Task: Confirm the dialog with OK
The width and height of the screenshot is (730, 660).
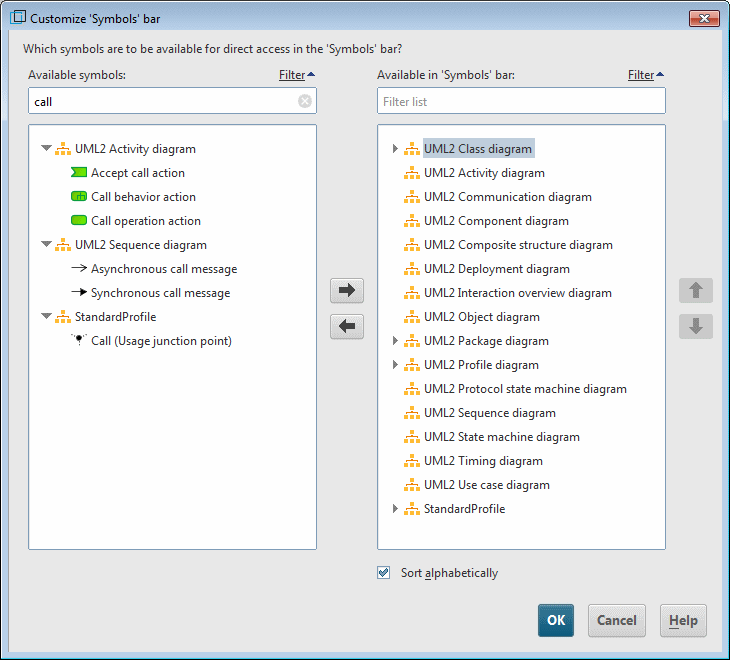Action: pyautogui.click(x=556, y=620)
